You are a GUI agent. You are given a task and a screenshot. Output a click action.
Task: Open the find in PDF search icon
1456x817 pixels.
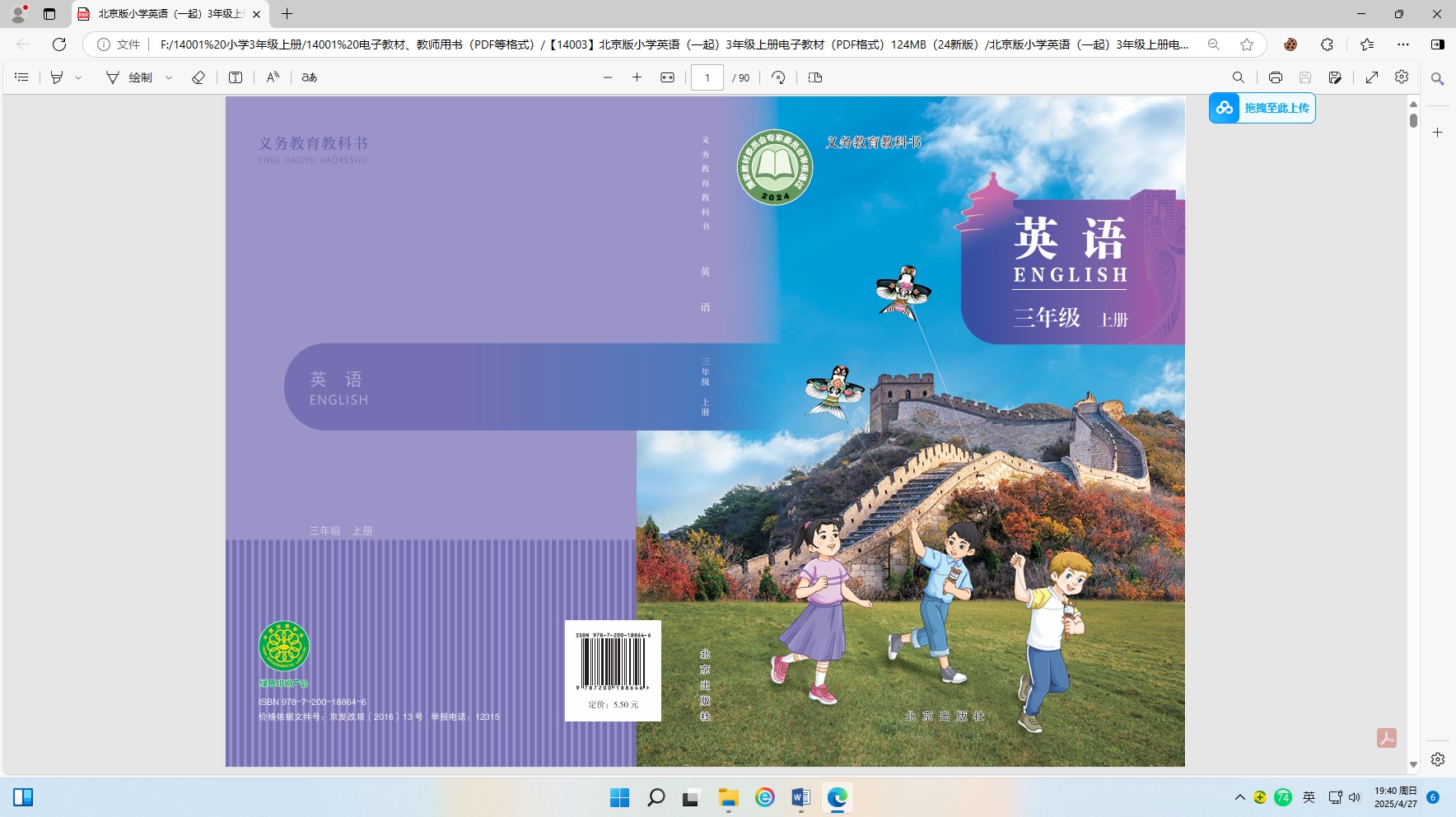(1238, 77)
